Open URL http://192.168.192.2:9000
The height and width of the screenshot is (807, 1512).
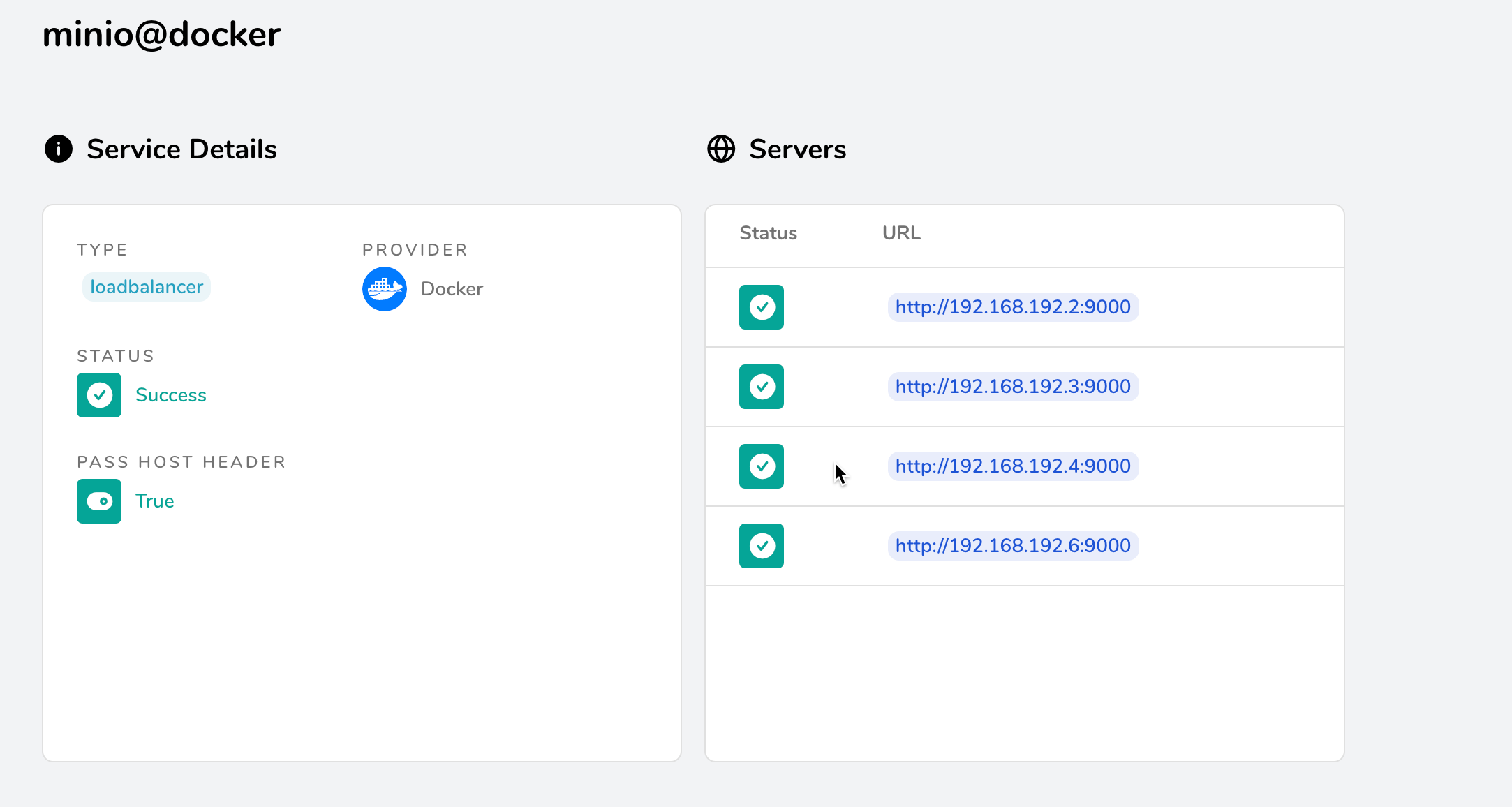coord(1013,307)
